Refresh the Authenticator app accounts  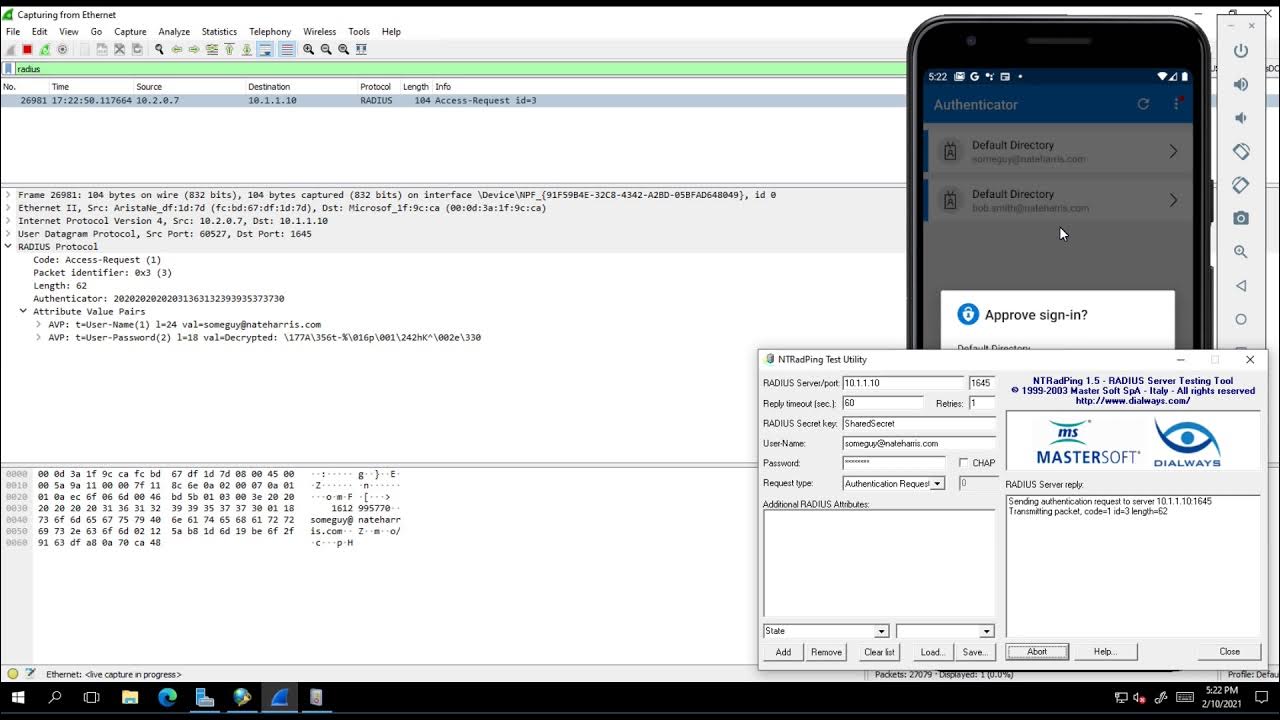point(1143,104)
